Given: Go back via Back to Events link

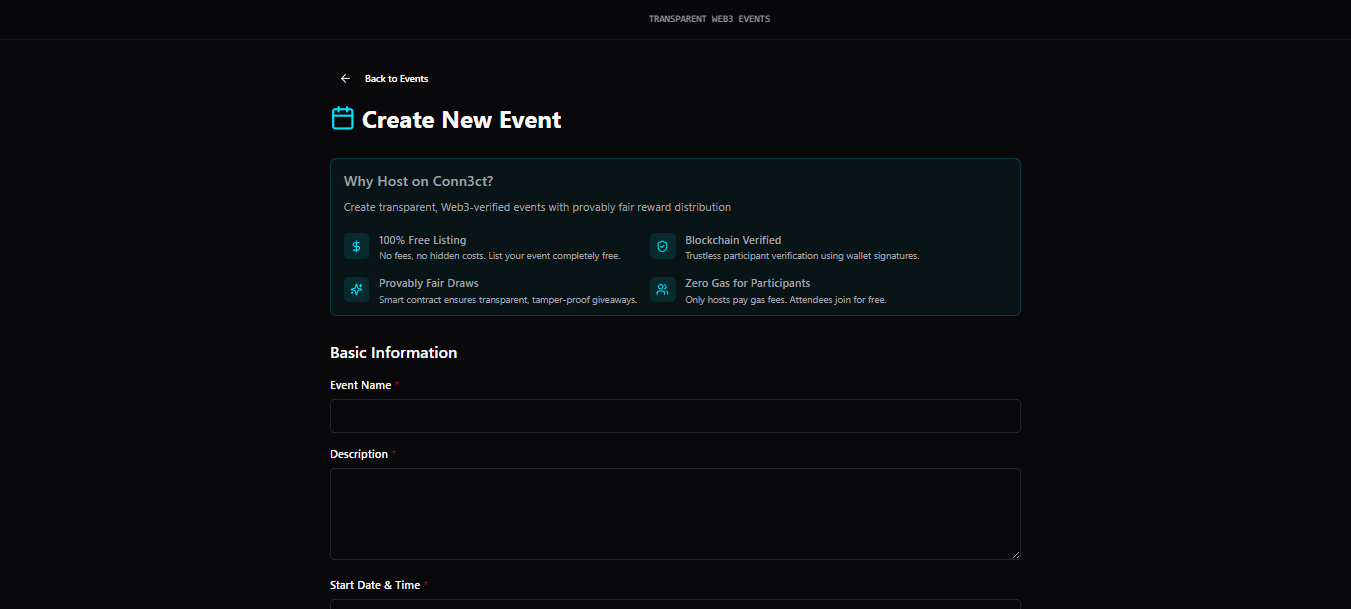Looking at the screenshot, I should pyautogui.click(x=384, y=78).
